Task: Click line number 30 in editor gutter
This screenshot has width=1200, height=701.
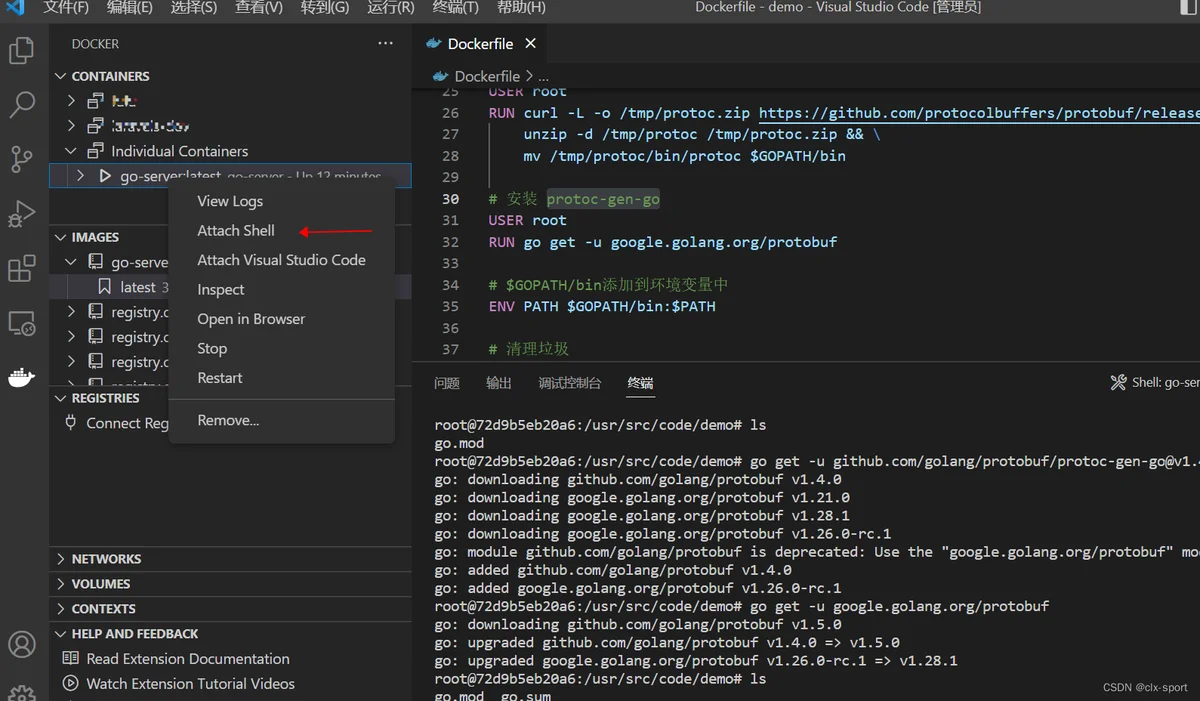Action: [x=450, y=199]
